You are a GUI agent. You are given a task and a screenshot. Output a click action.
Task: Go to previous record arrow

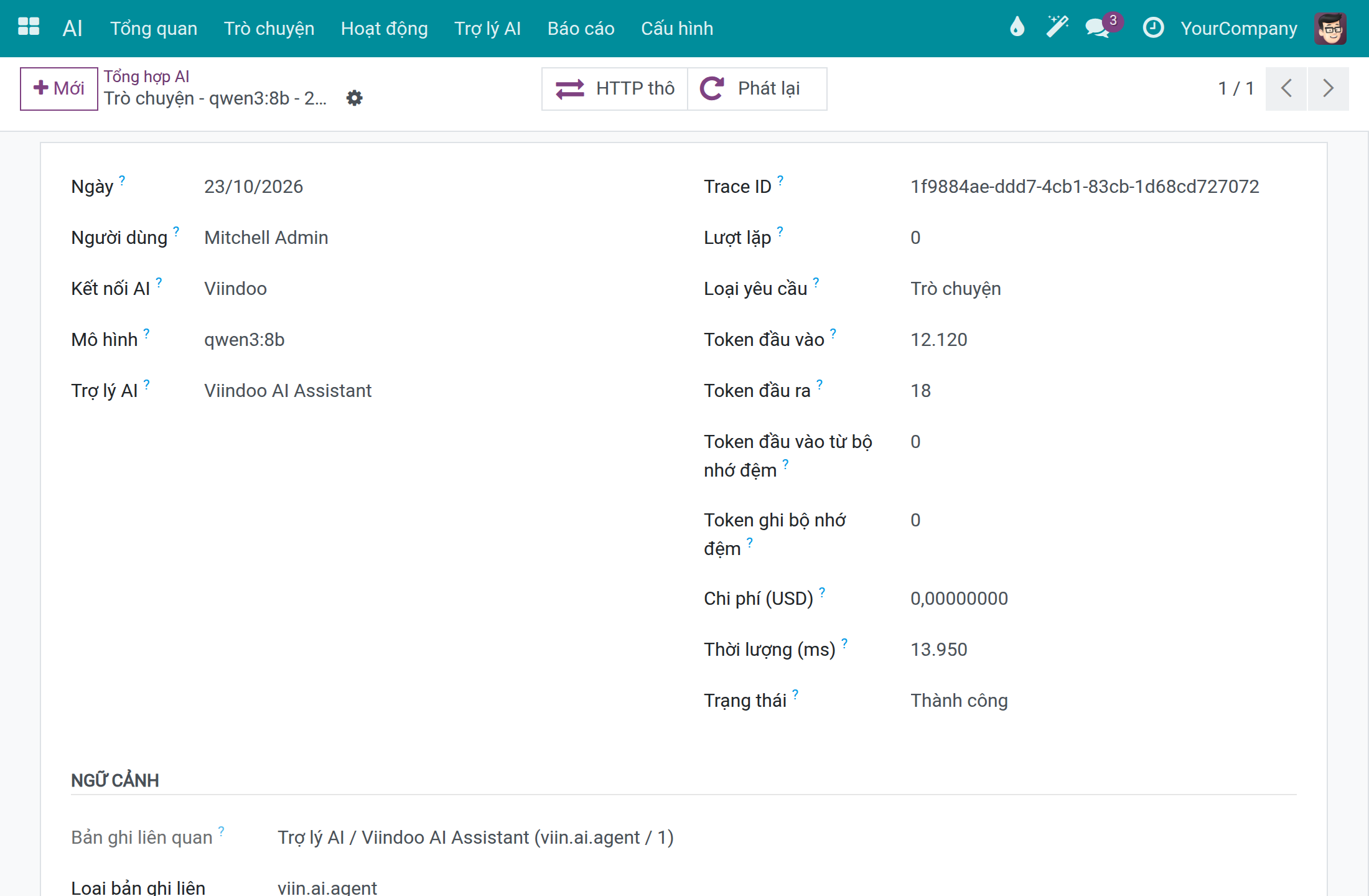(x=1286, y=88)
